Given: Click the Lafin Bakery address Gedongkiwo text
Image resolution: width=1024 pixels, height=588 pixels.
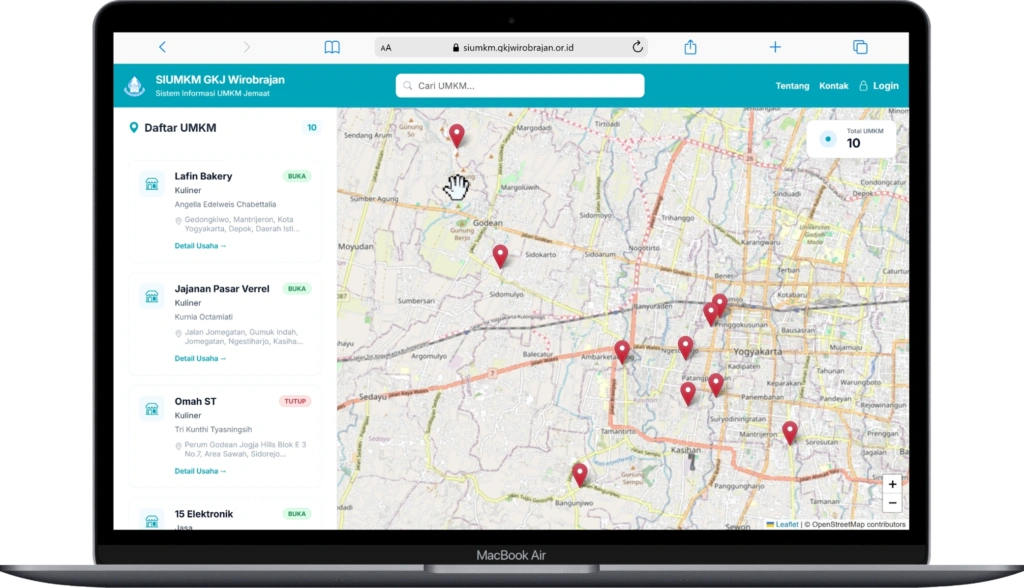Looking at the screenshot, I should pyautogui.click(x=242, y=224).
